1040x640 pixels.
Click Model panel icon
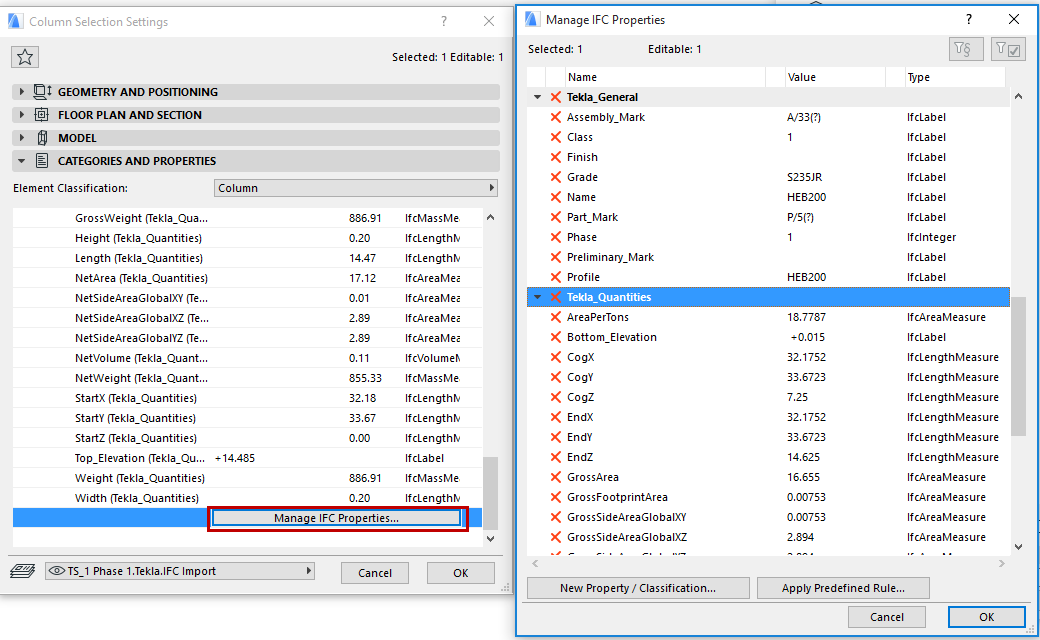pos(42,138)
